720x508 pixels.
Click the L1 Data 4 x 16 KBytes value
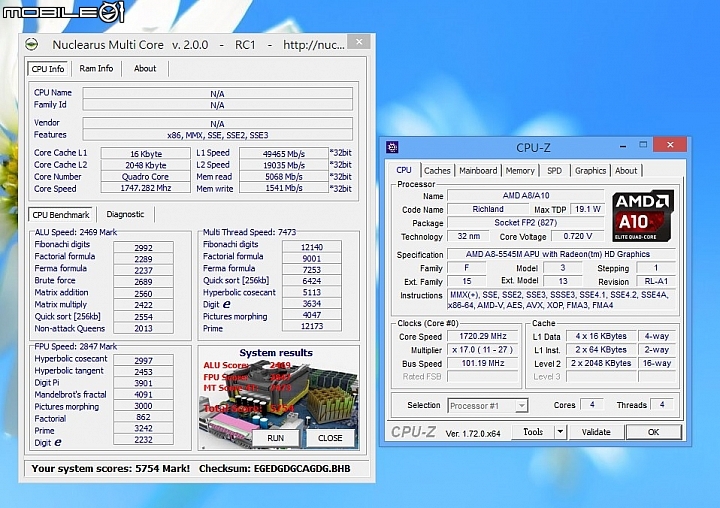click(601, 336)
